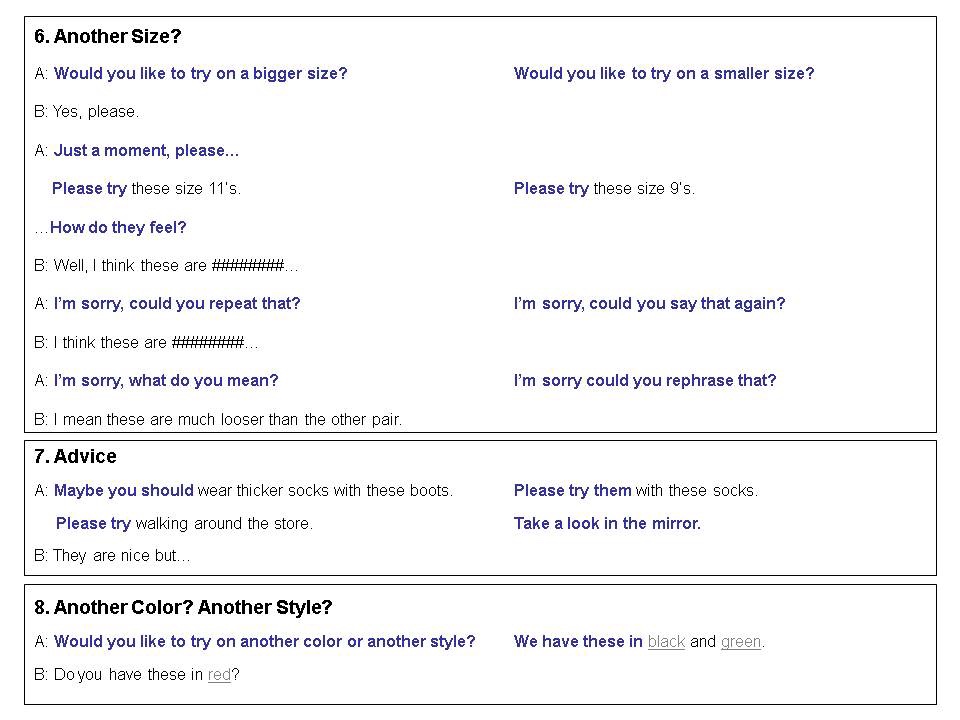Click the line about thicker socks with boots
This screenshot has width=960, height=720.
pyautogui.click(x=253, y=491)
